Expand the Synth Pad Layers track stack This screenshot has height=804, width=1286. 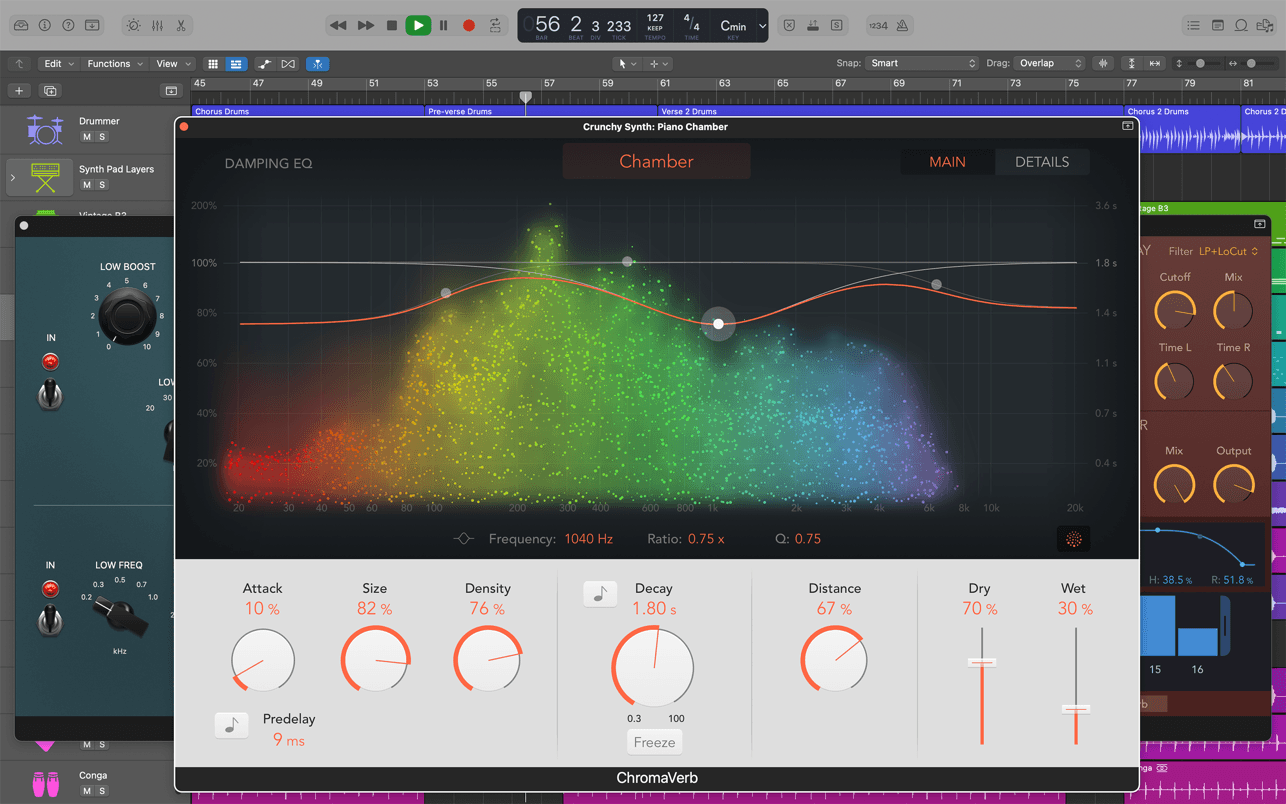(x=13, y=178)
